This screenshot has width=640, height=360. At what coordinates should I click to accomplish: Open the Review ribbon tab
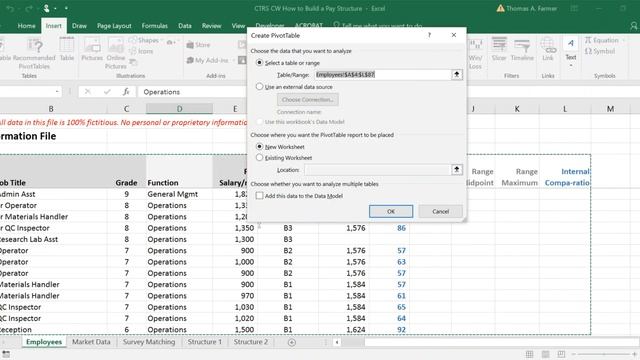211,26
